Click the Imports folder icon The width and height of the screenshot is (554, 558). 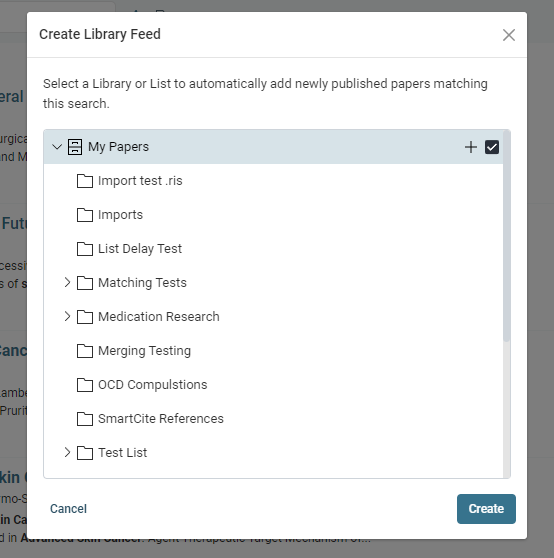[x=85, y=215]
